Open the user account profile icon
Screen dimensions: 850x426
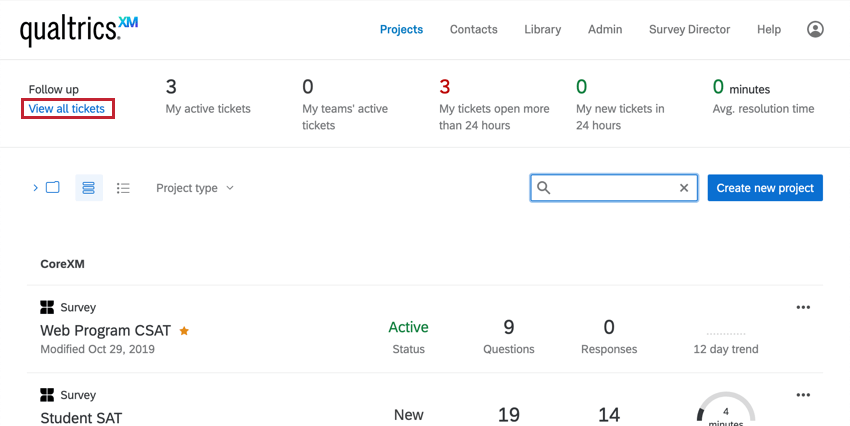click(815, 30)
